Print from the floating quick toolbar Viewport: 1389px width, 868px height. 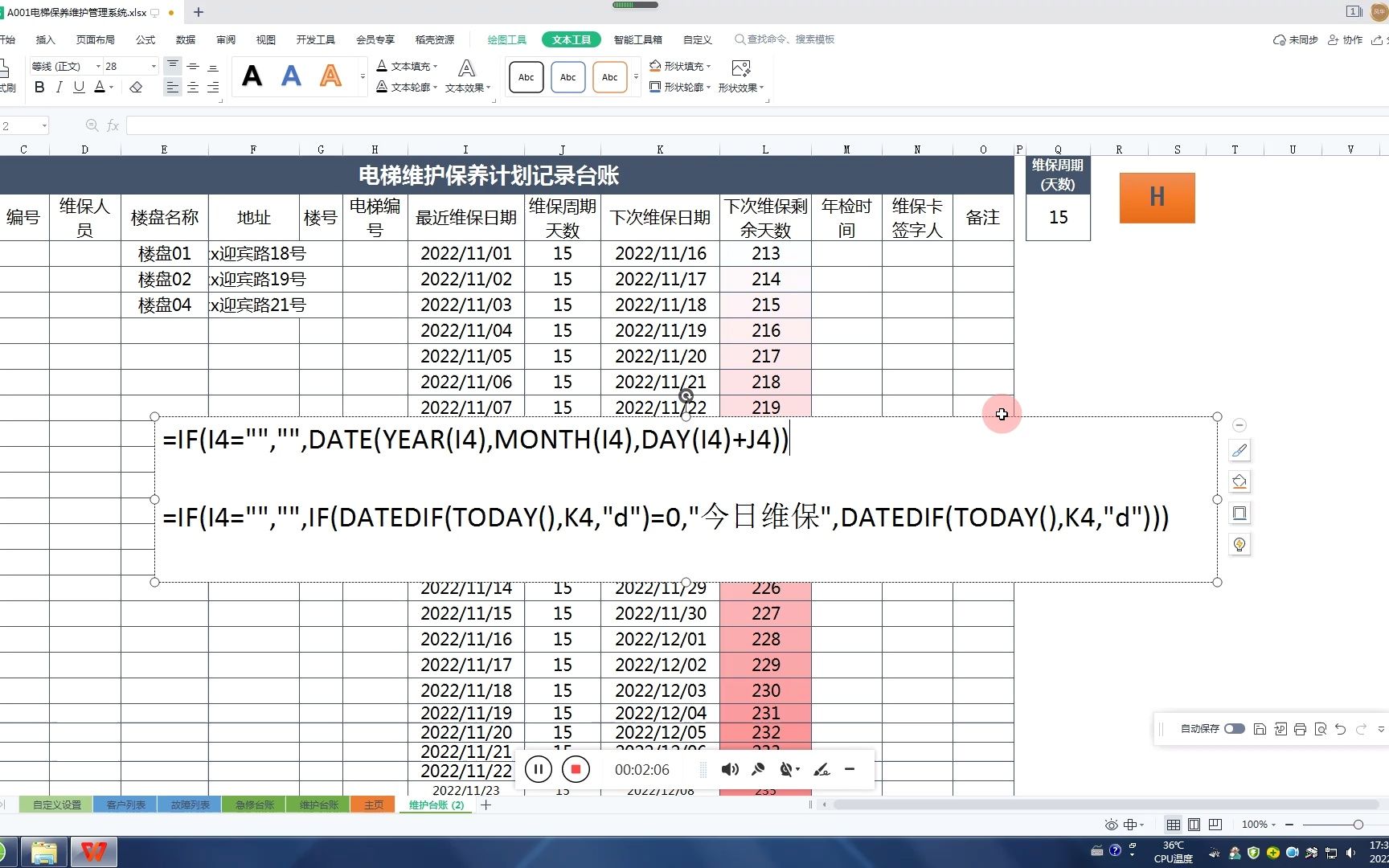coord(1300,729)
